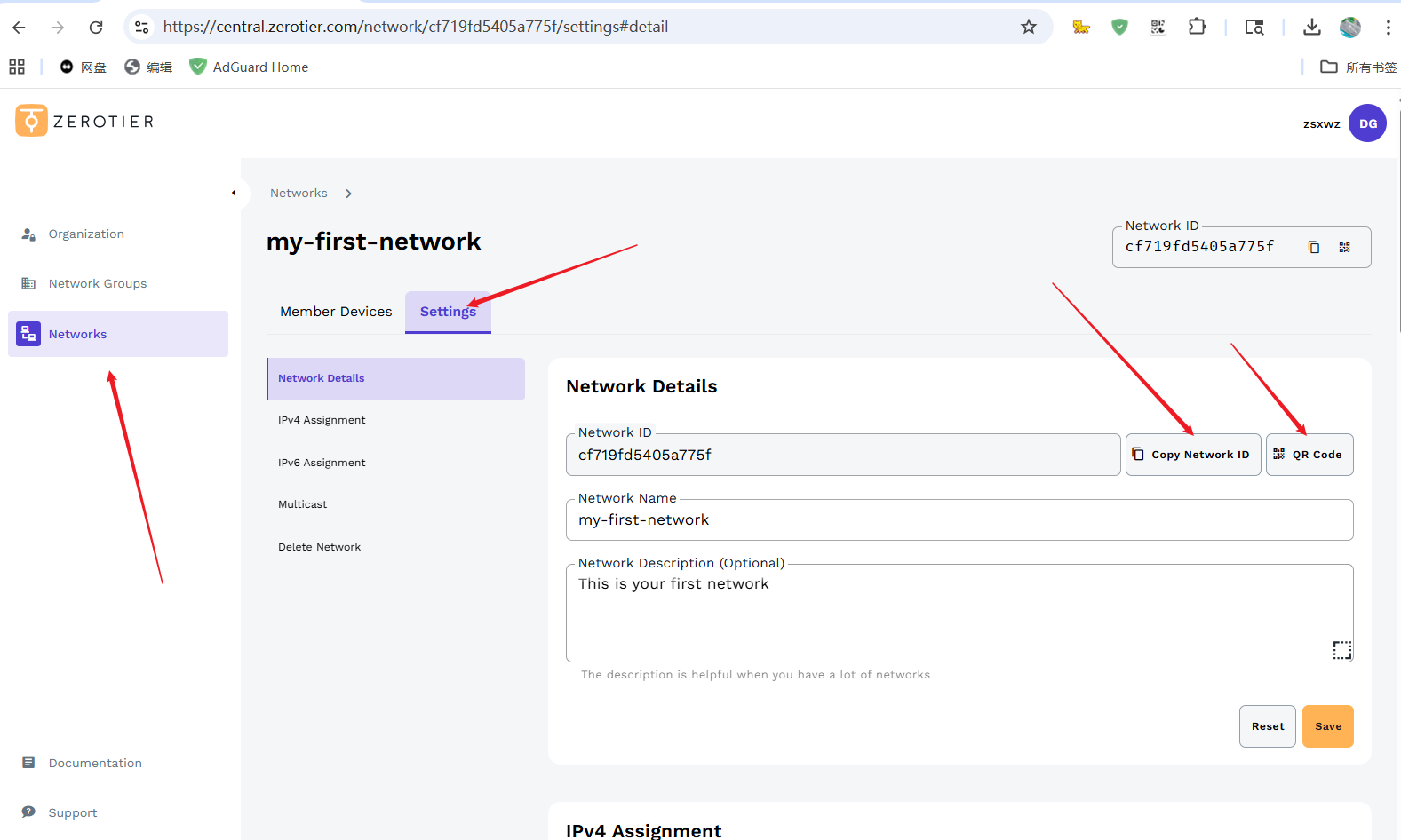Open the DG user avatar menu

coord(1366,123)
